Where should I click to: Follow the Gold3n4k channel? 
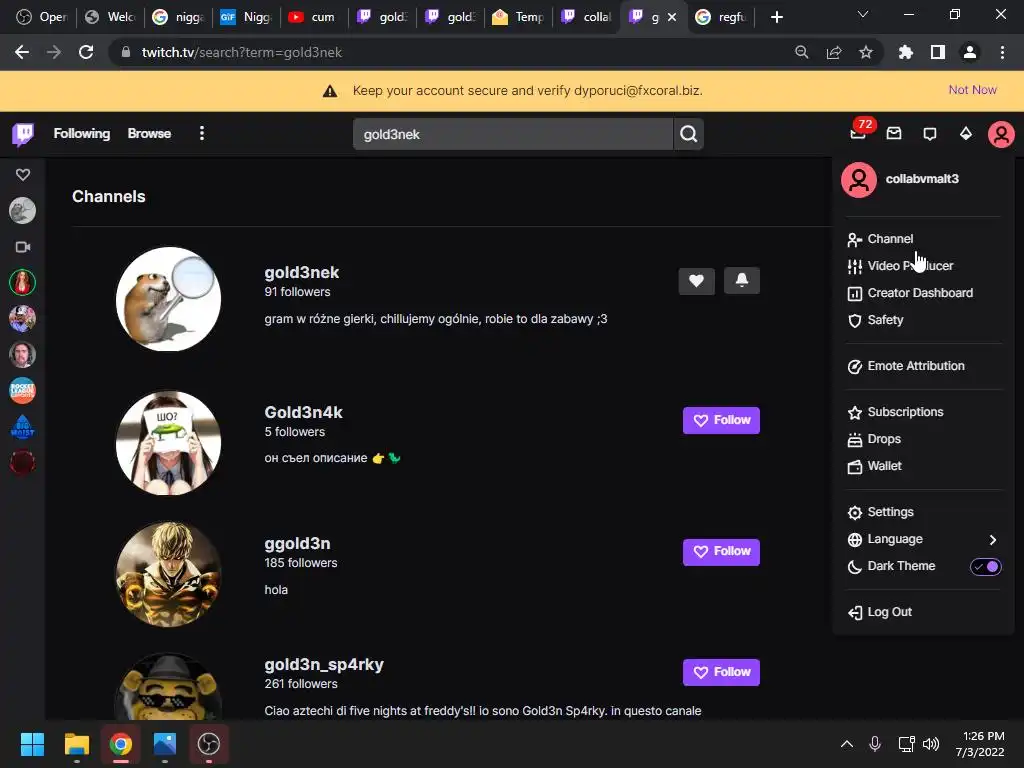pos(721,421)
